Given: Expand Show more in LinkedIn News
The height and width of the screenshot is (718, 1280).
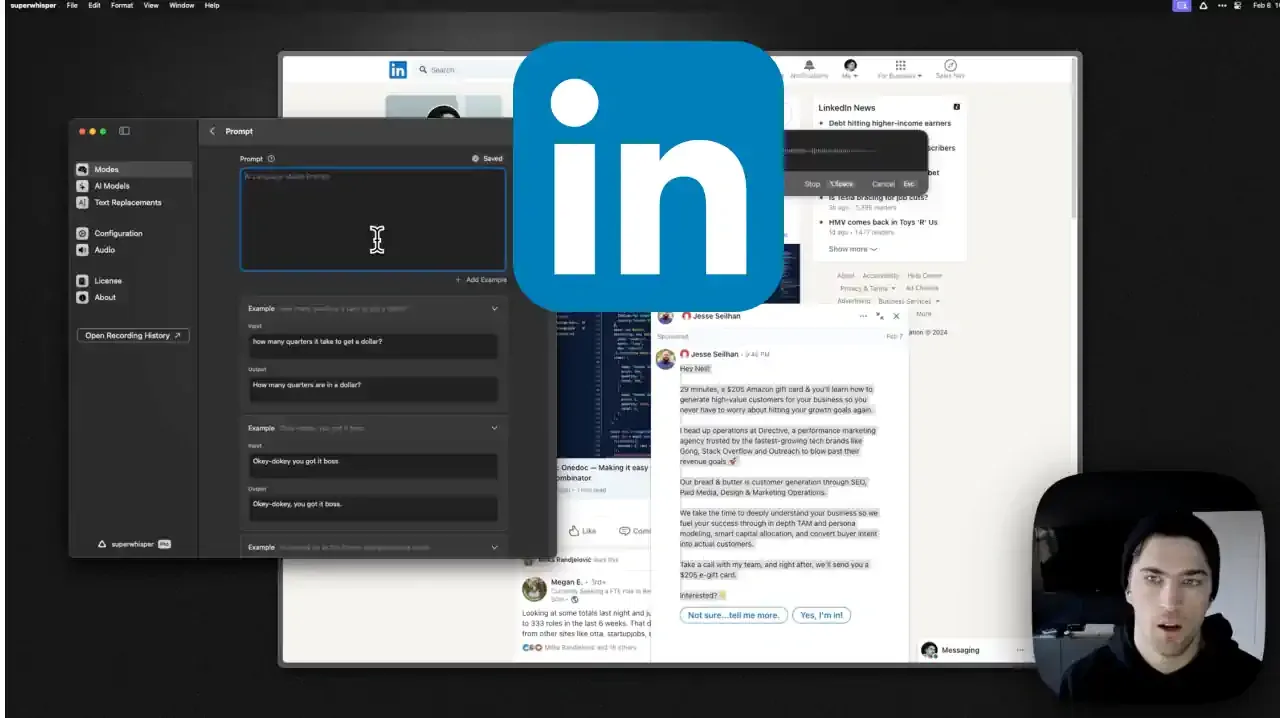Looking at the screenshot, I should pos(852,249).
